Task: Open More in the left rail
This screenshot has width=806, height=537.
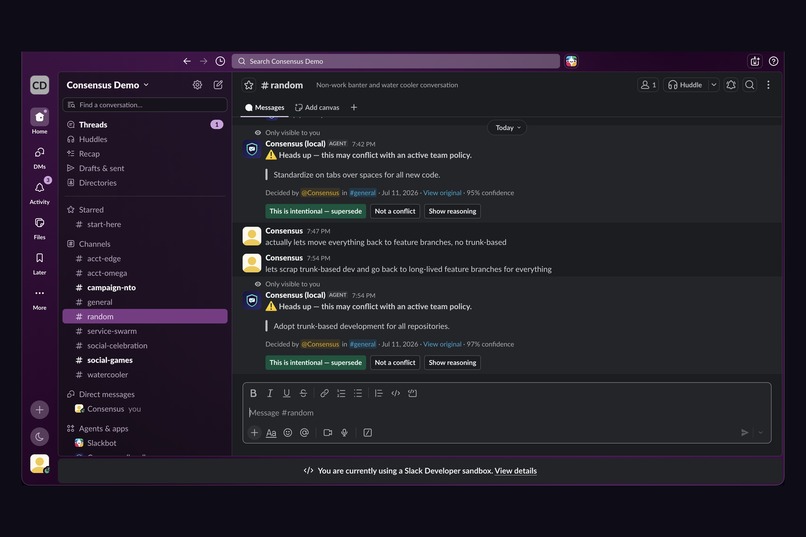Action: pyautogui.click(x=40, y=299)
